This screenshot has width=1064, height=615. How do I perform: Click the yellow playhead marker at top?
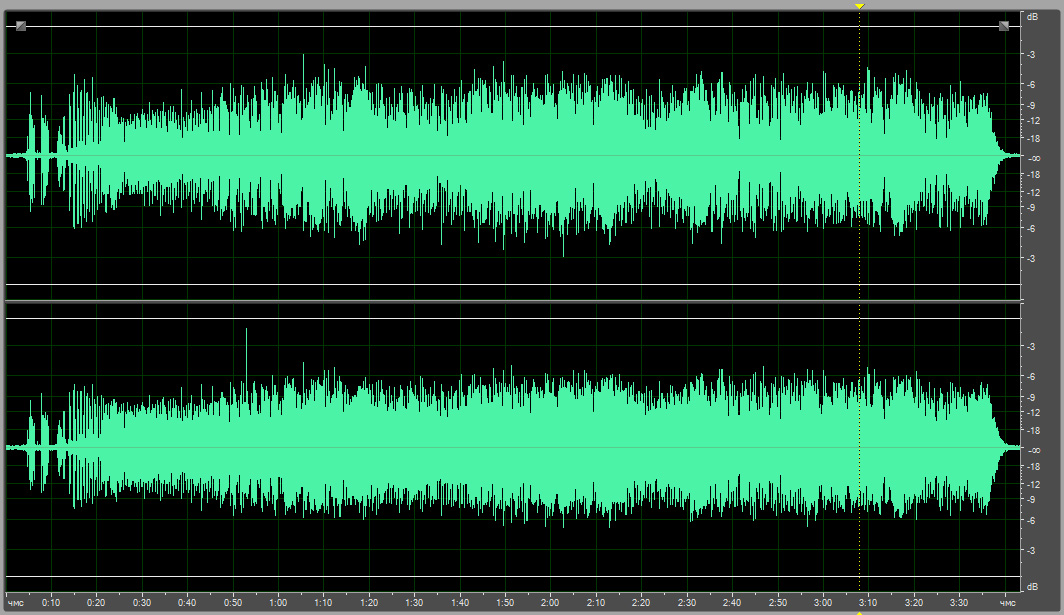click(859, 6)
